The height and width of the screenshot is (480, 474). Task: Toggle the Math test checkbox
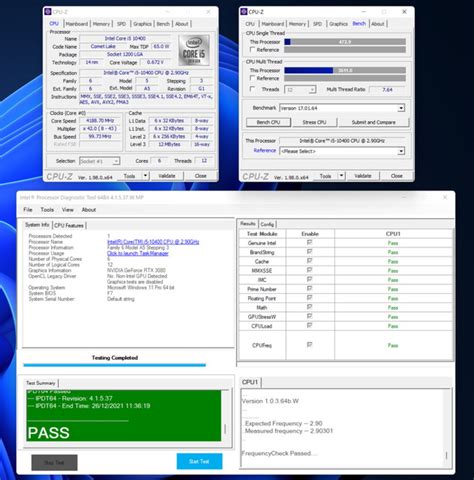point(310,307)
